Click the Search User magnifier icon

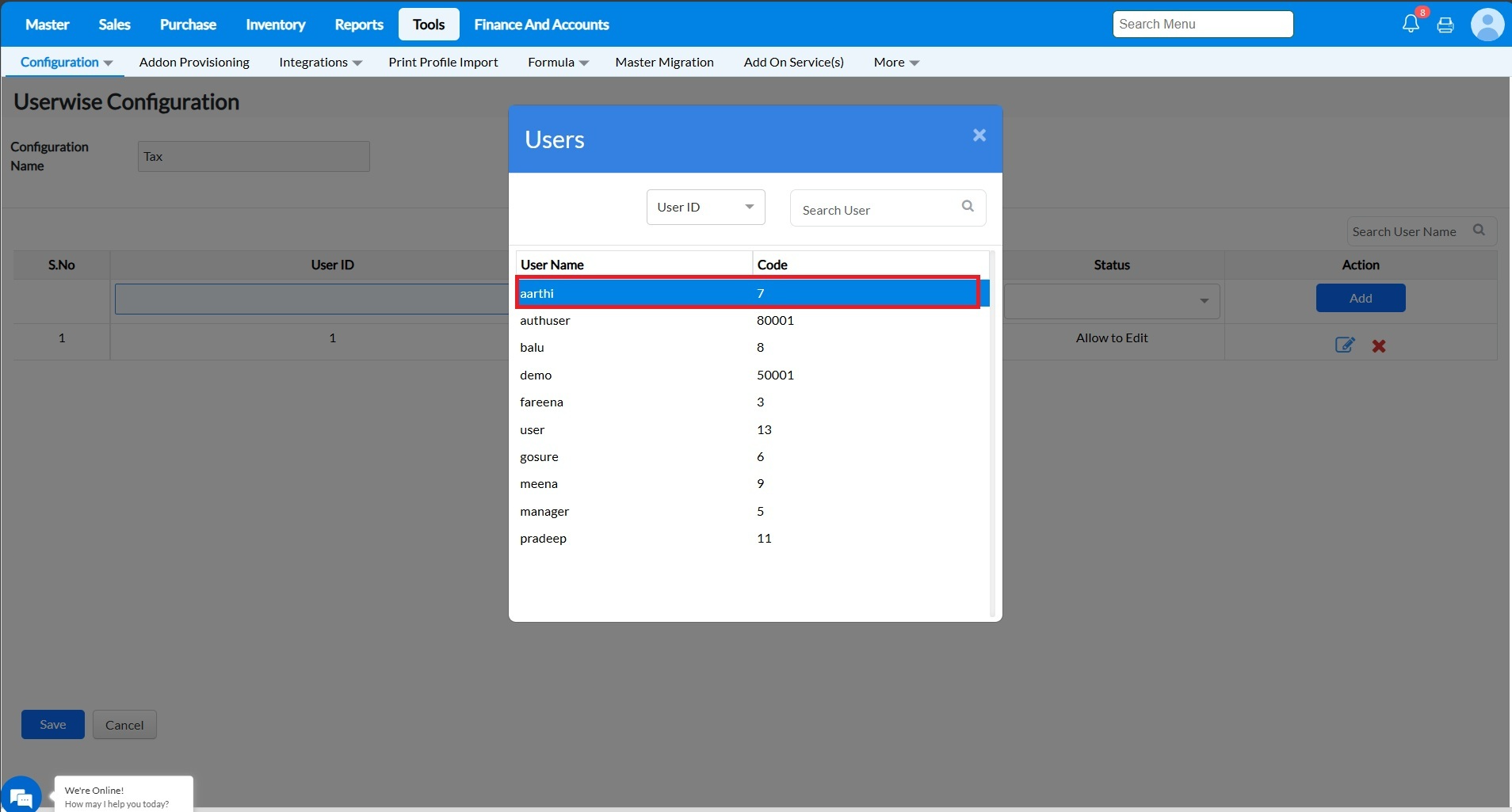968,206
